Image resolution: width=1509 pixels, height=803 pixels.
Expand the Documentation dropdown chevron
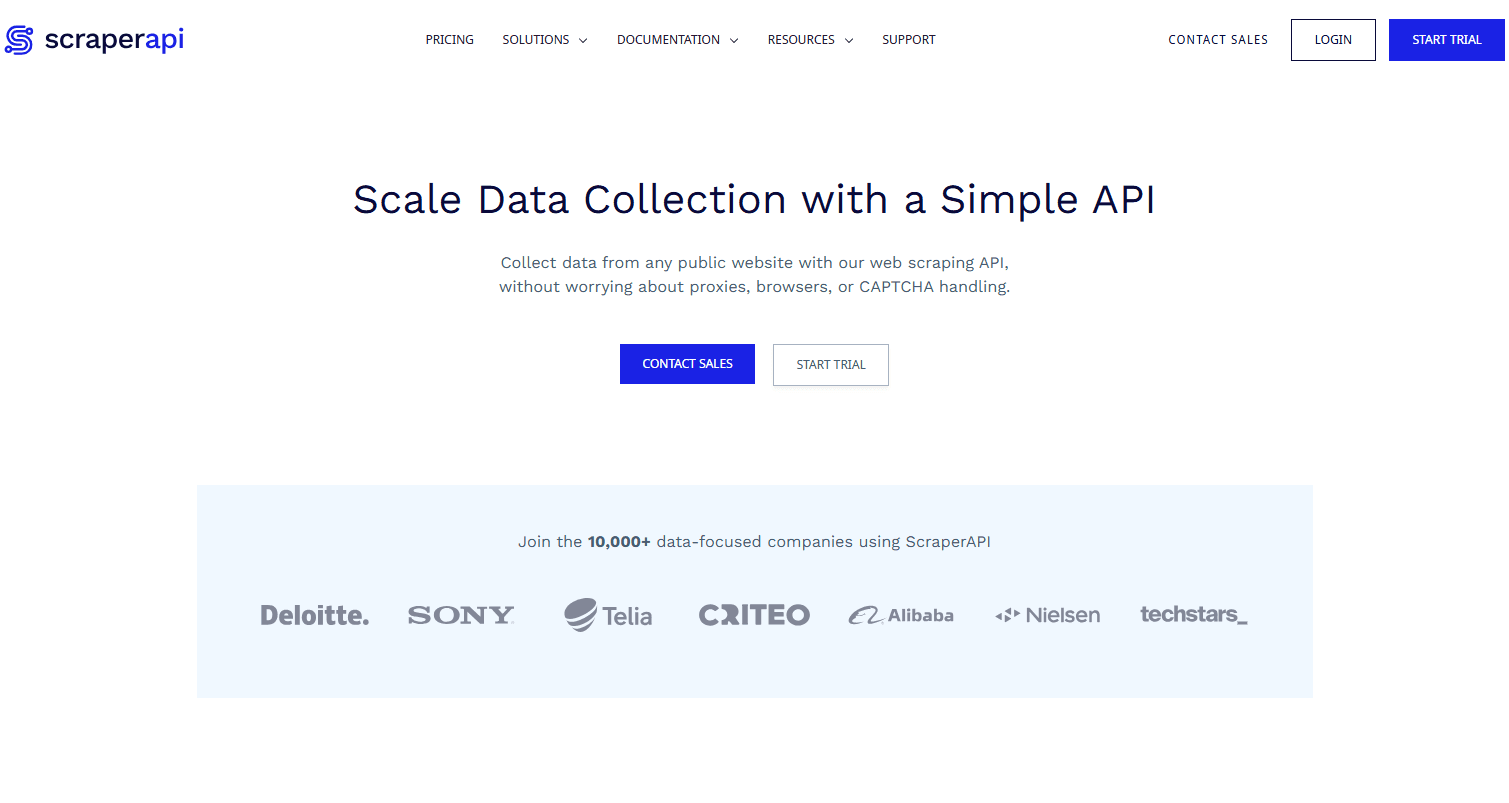(734, 41)
